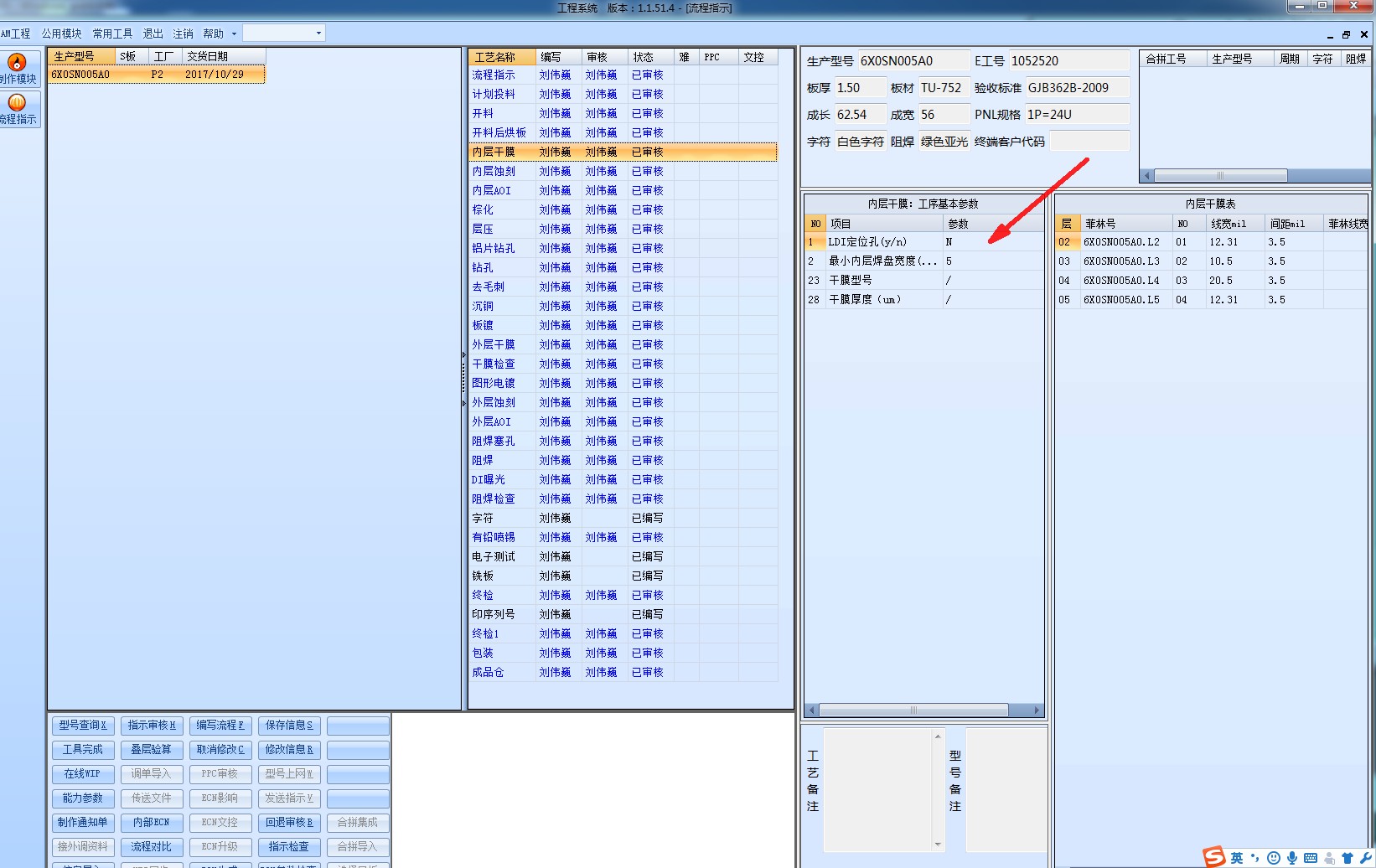Click the 指示审核H button
Screen dimensions: 1376x868
pyautogui.click(x=152, y=726)
